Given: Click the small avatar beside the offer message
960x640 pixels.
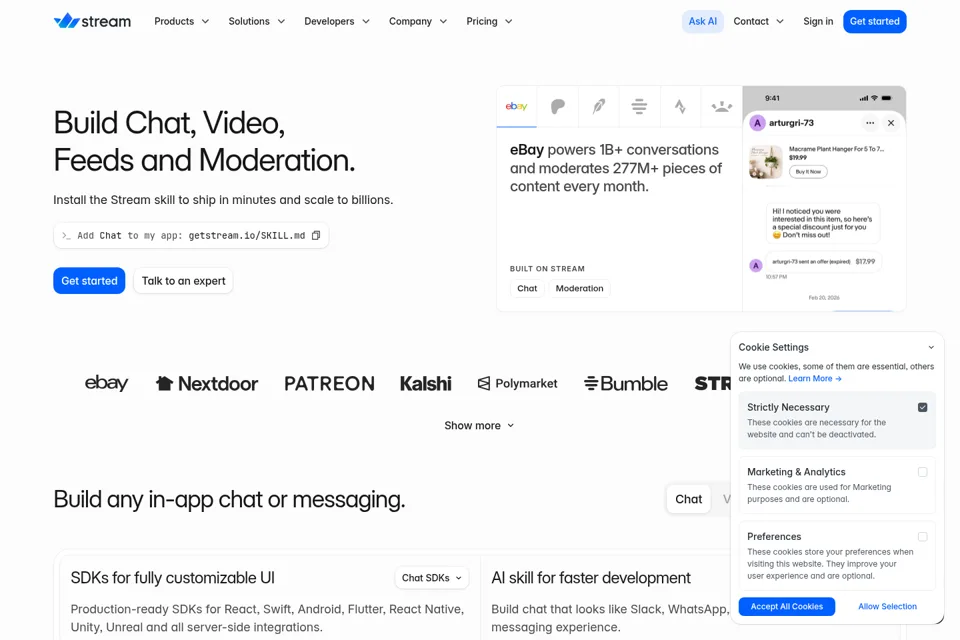Looking at the screenshot, I should [756, 265].
